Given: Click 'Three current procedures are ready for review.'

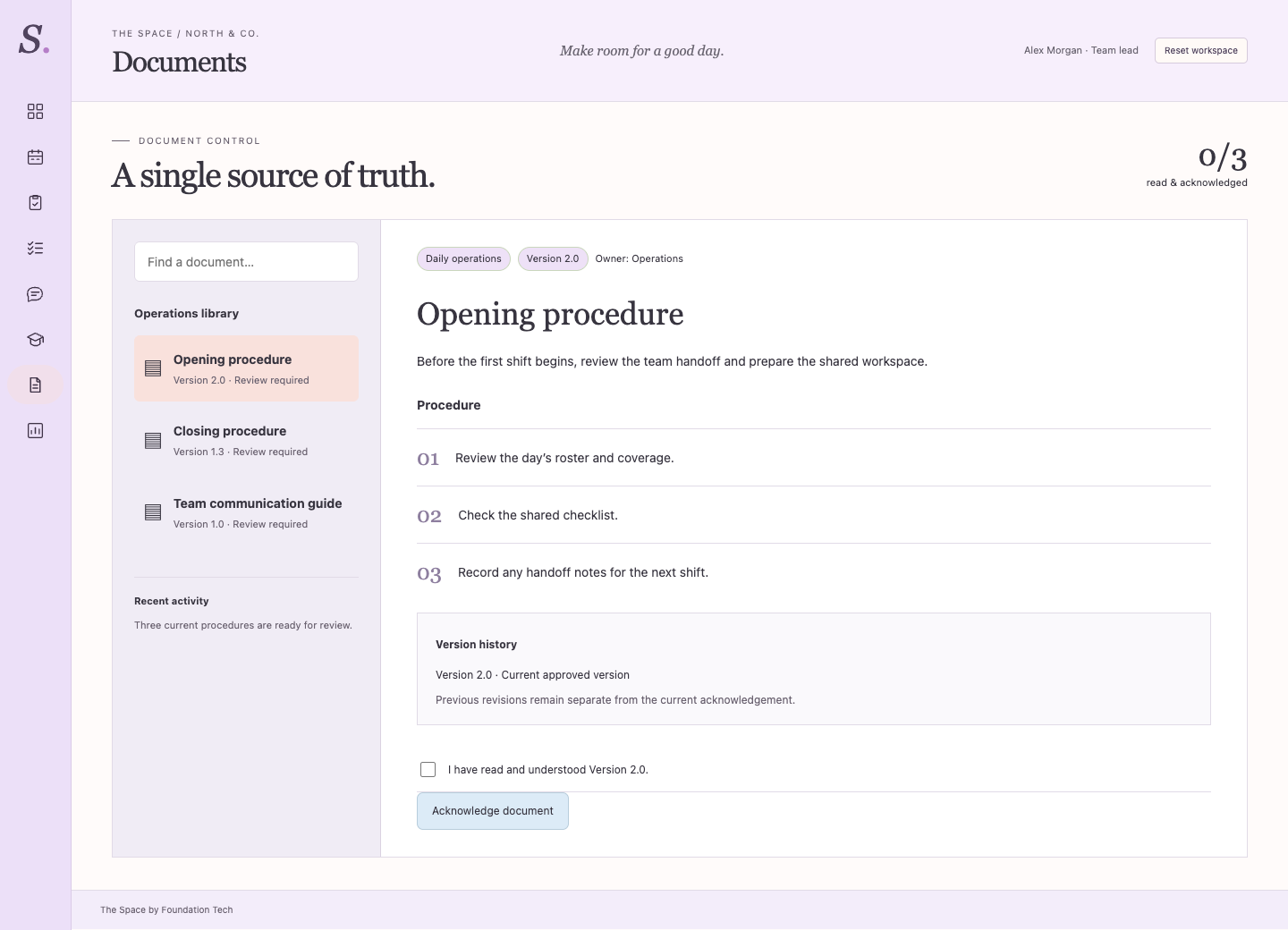Looking at the screenshot, I should click(243, 625).
